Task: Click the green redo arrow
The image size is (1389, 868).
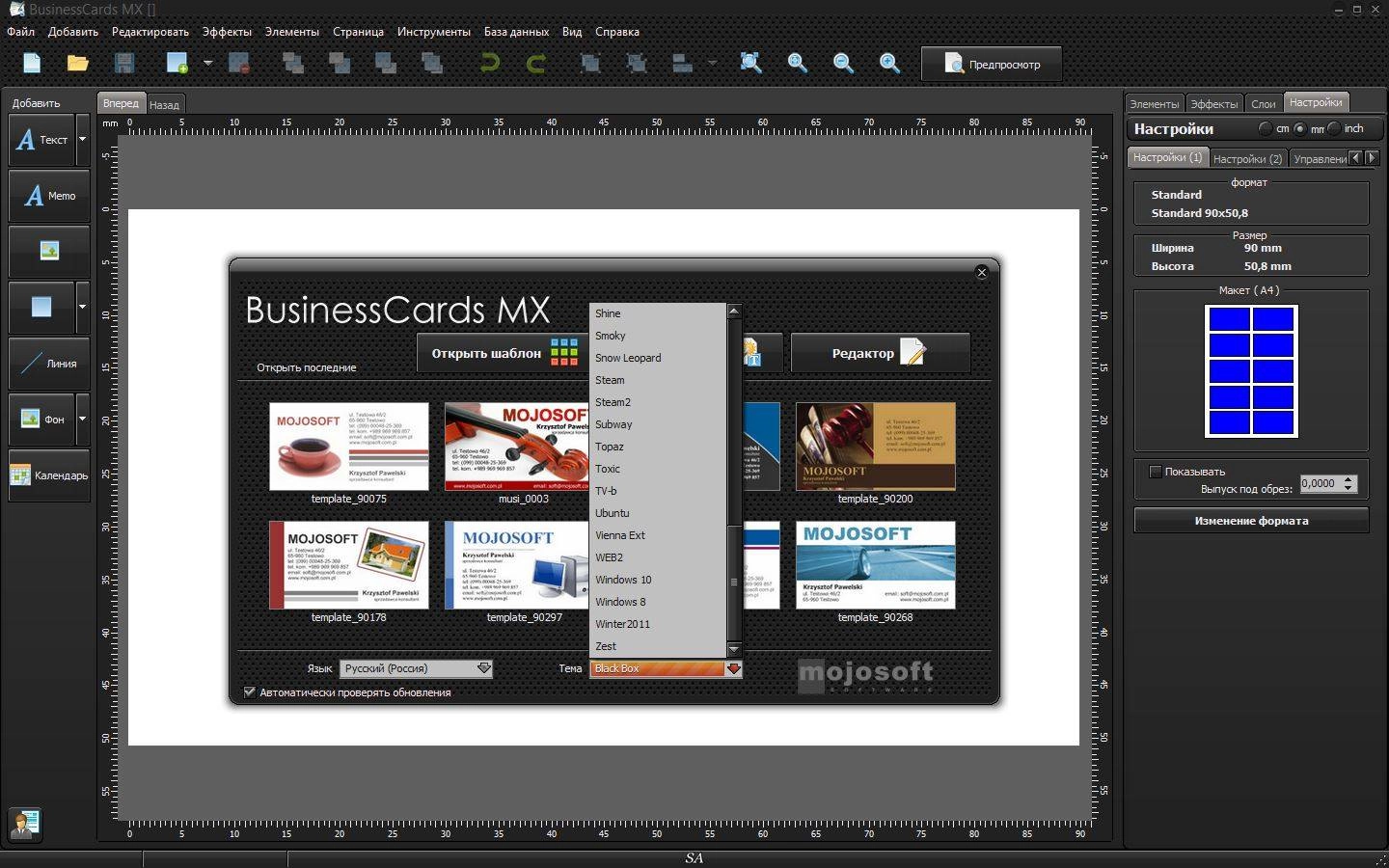Action: point(536,64)
